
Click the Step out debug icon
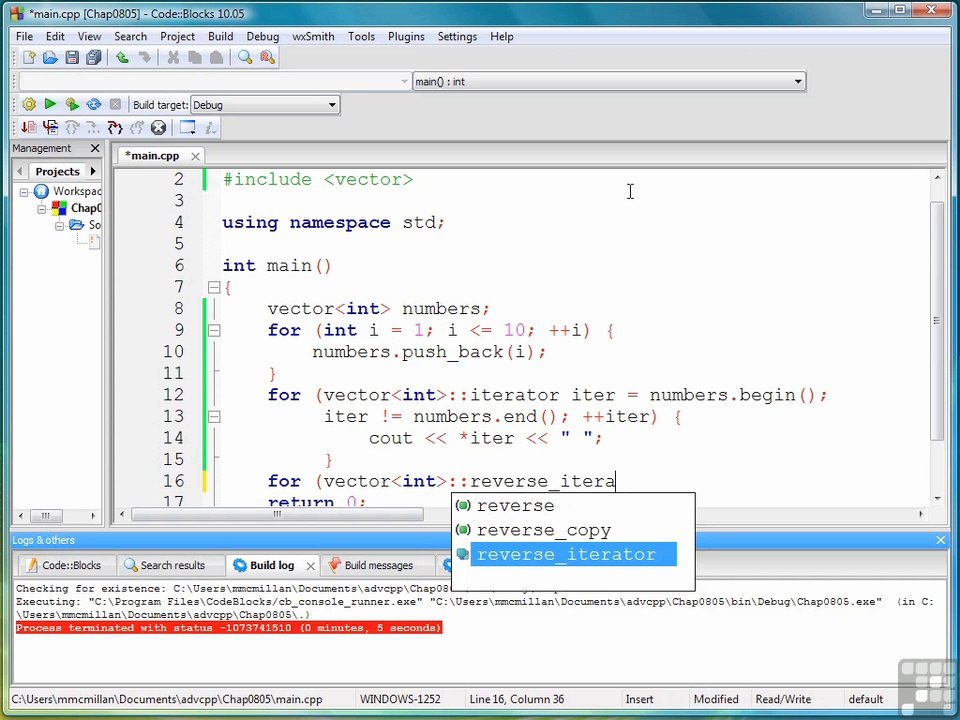pyautogui.click(x=137, y=127)
